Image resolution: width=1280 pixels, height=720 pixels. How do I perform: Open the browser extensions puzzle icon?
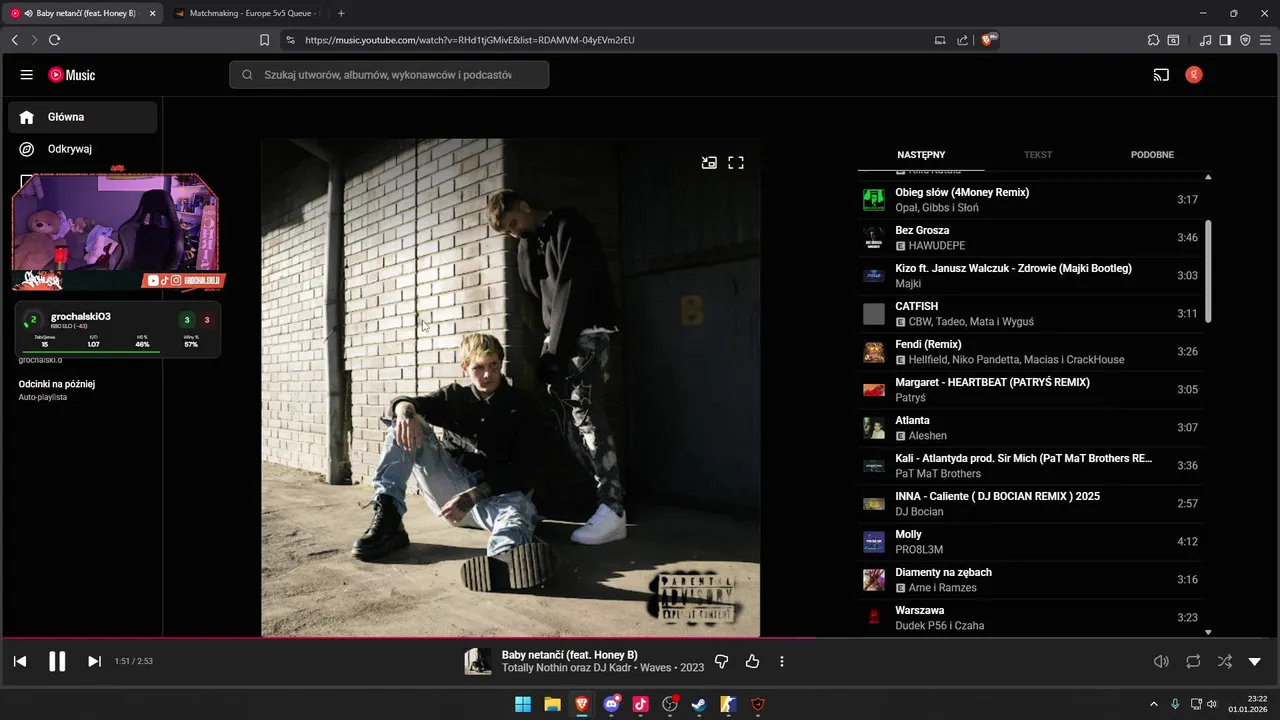coord(1153,40)
